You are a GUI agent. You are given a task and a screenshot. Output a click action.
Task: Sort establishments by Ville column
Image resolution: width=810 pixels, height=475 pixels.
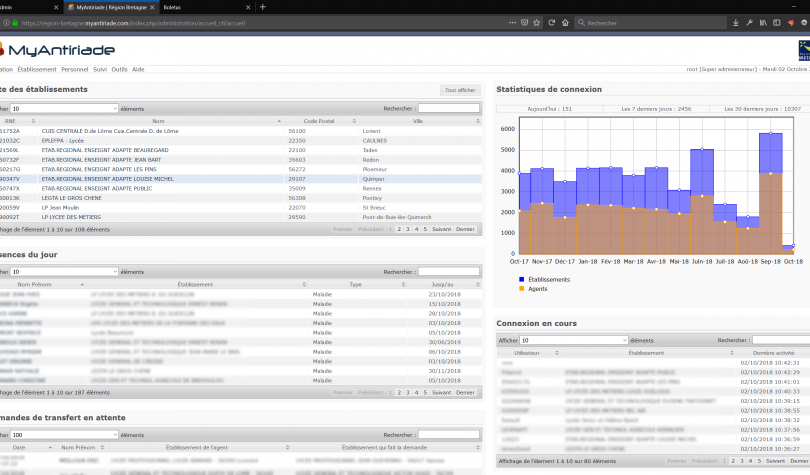[420, 121]
